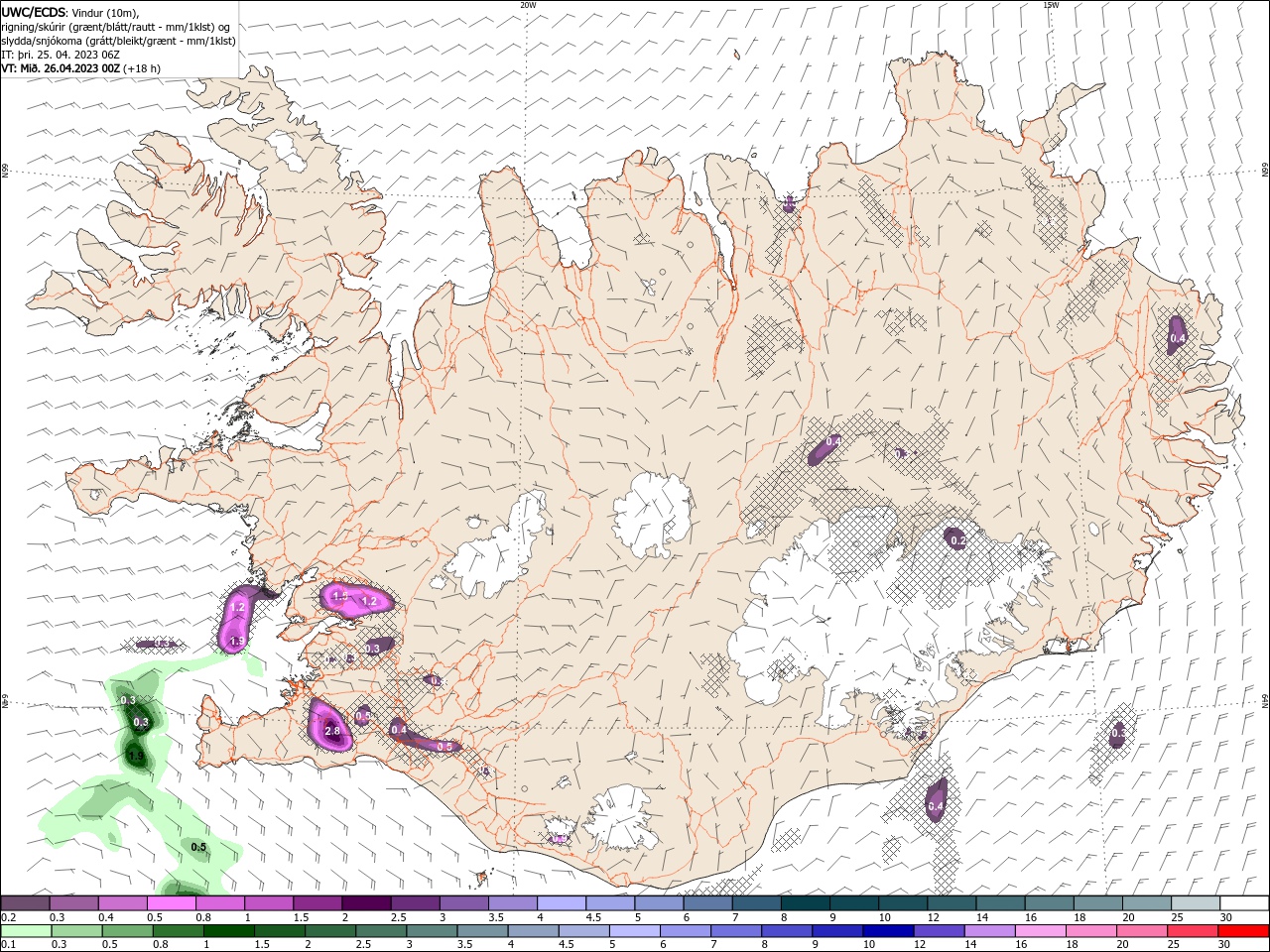Select the 'rigning/skúrir (grænt/blátt/rautt - mm/1klst)' line
The image size is (1270, 952).
pos(116,27)
